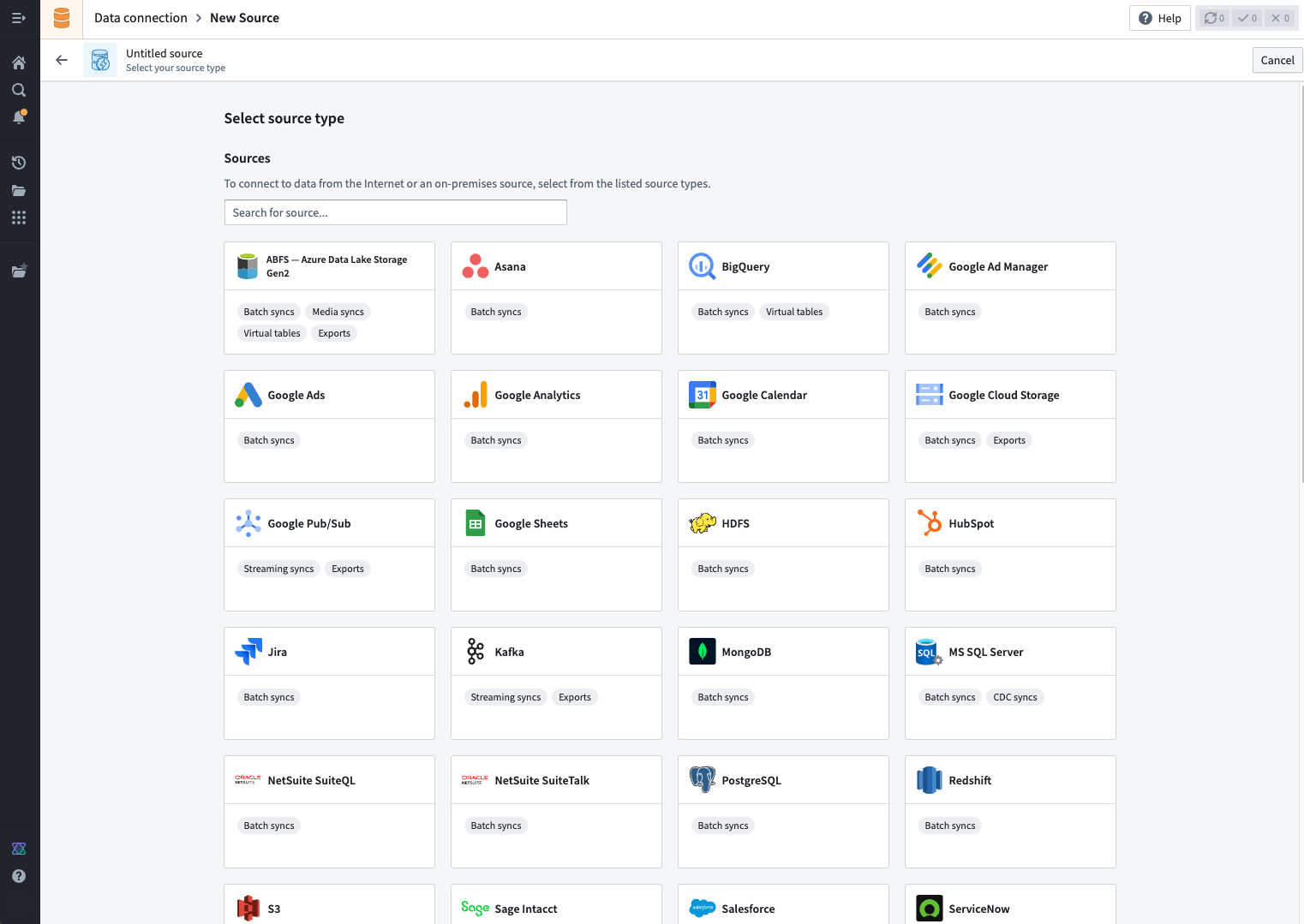Select the Google Calendar icon
Image resolution: width=1304 pixels, height=924 pixels.
(x=703, y=395)
